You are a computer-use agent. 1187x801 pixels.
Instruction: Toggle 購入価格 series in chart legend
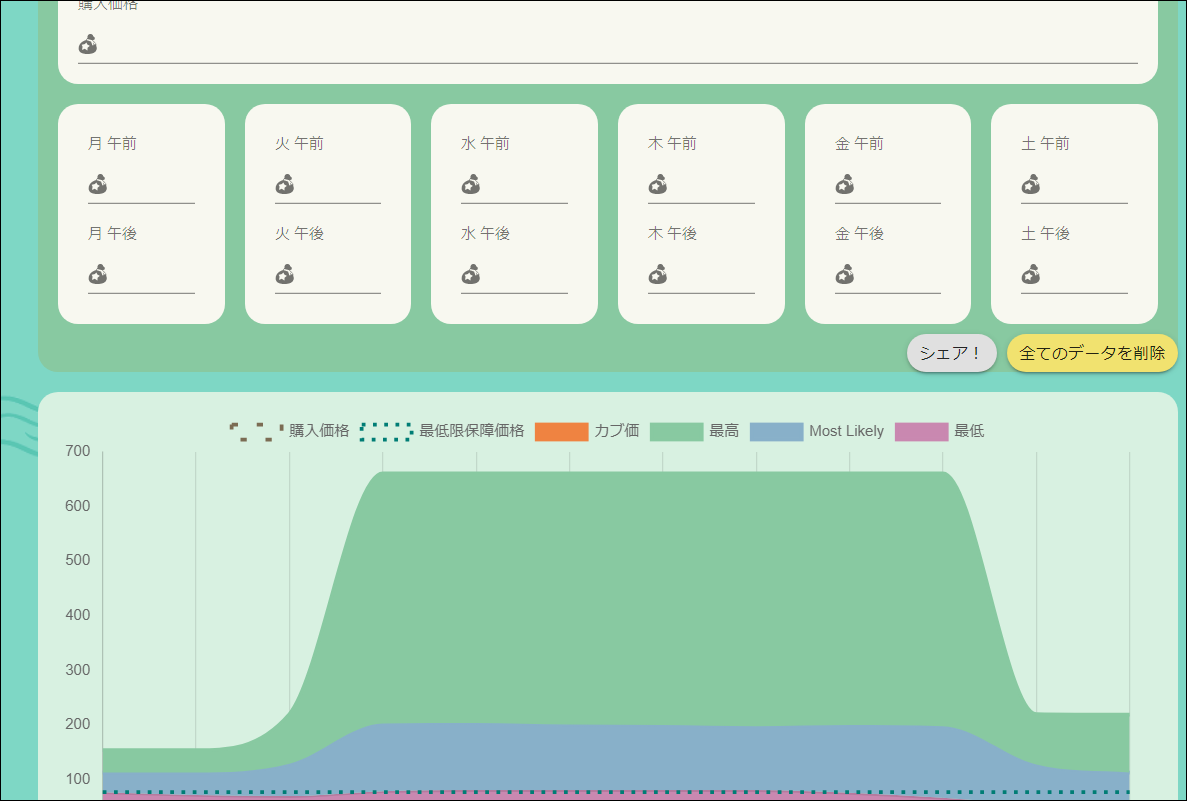pos(289,431)
